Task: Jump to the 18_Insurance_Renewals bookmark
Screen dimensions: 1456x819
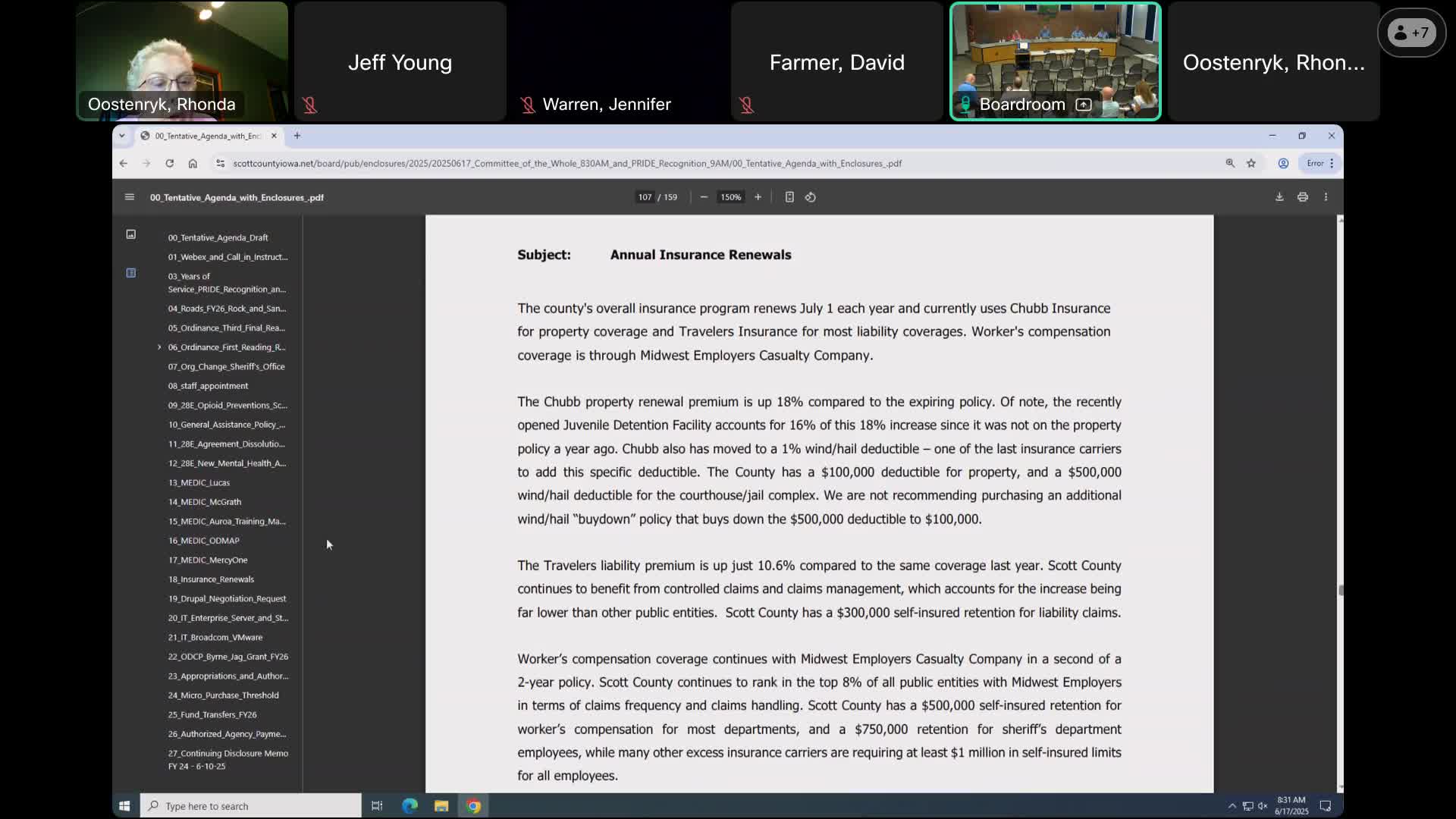Action: [x=211, y=579]
